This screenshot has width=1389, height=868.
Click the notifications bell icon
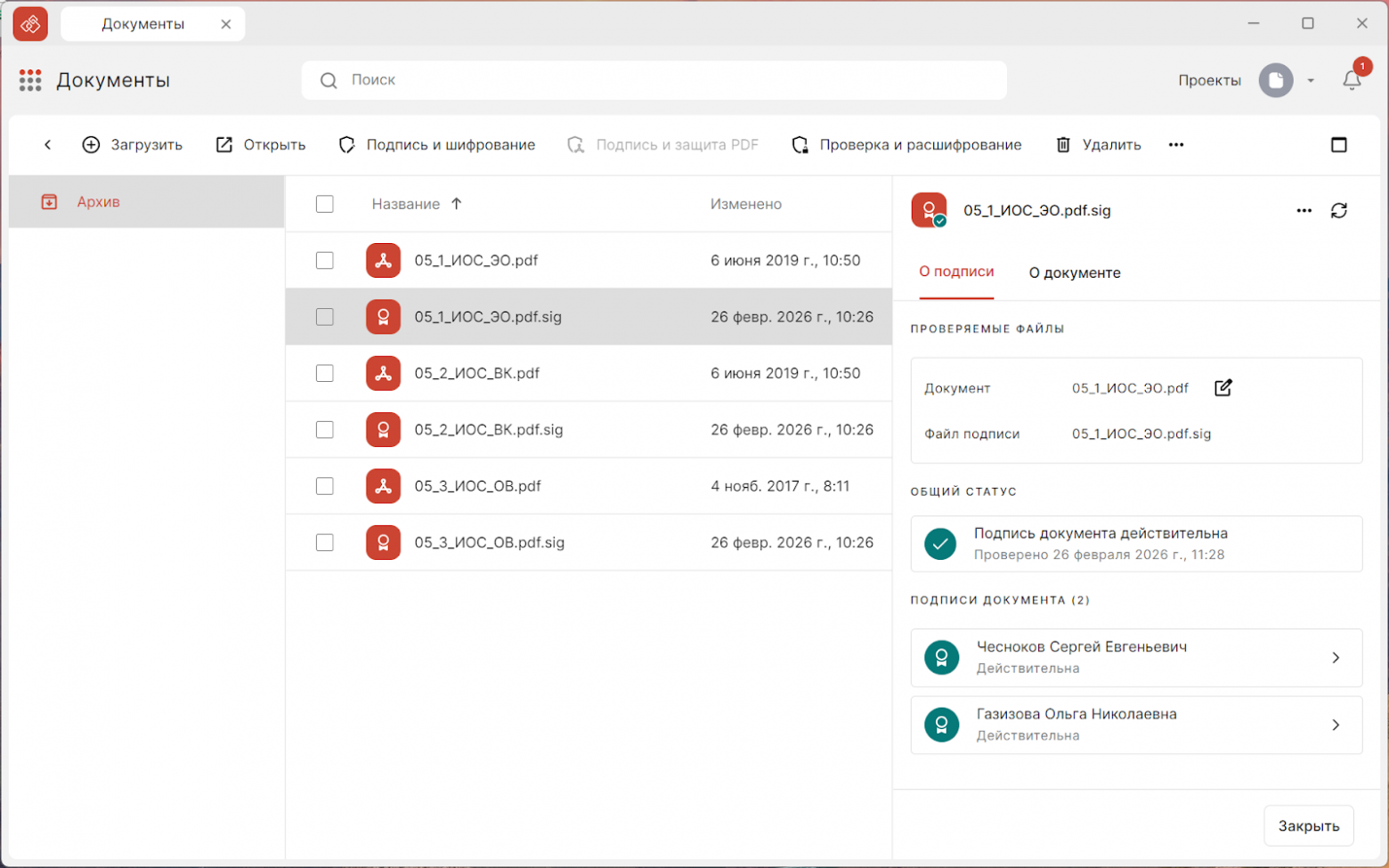1351,80
